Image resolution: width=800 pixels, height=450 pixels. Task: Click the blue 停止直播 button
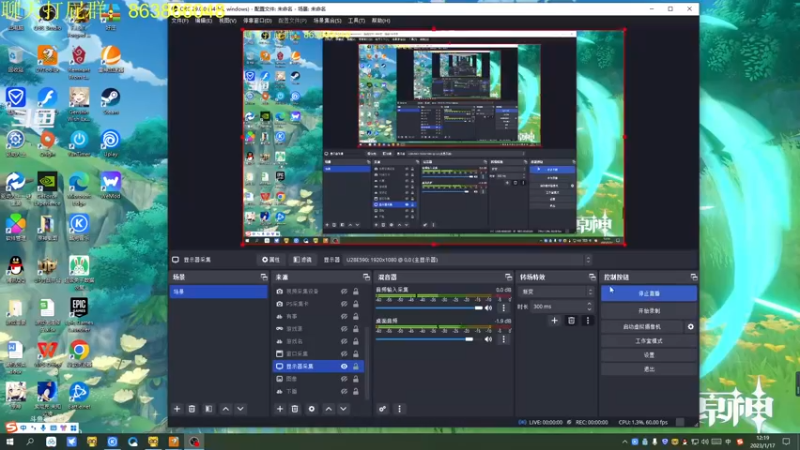pos(648,293)
